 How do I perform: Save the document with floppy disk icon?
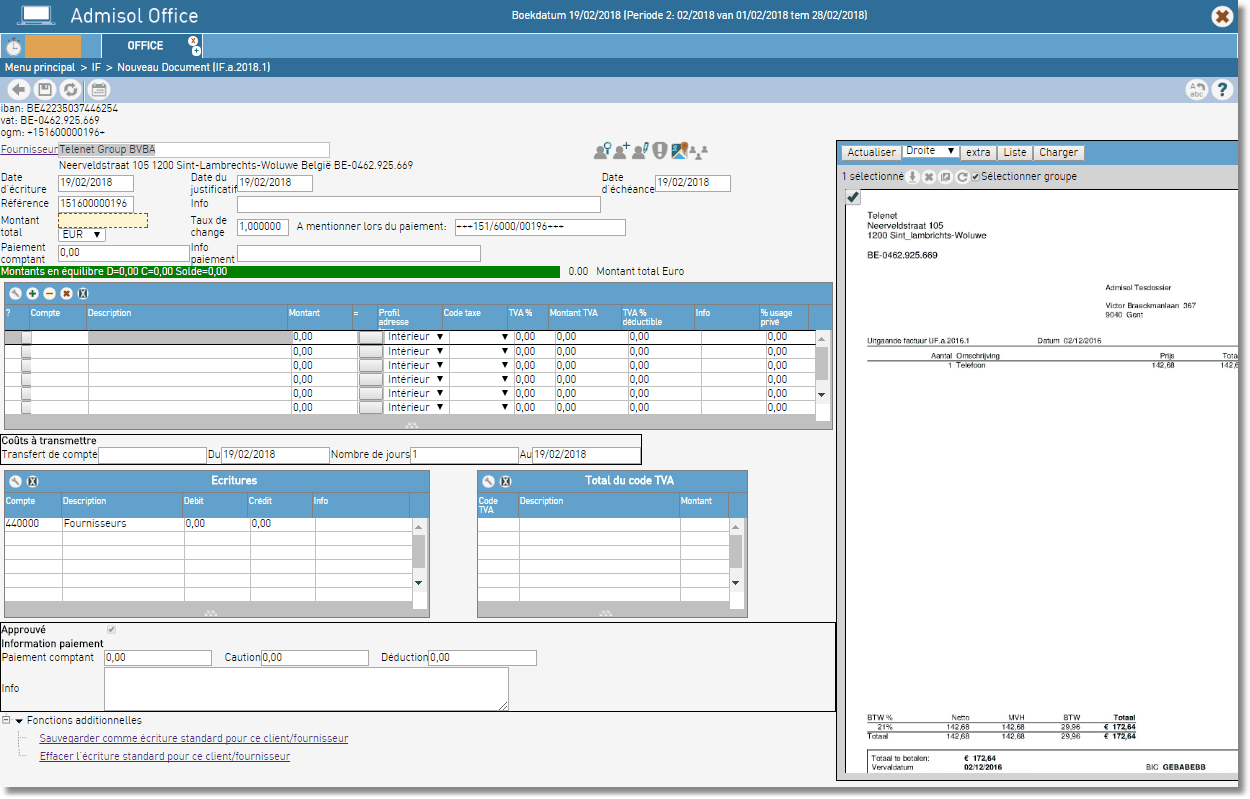pyautogui.click(x=45, y=90)
